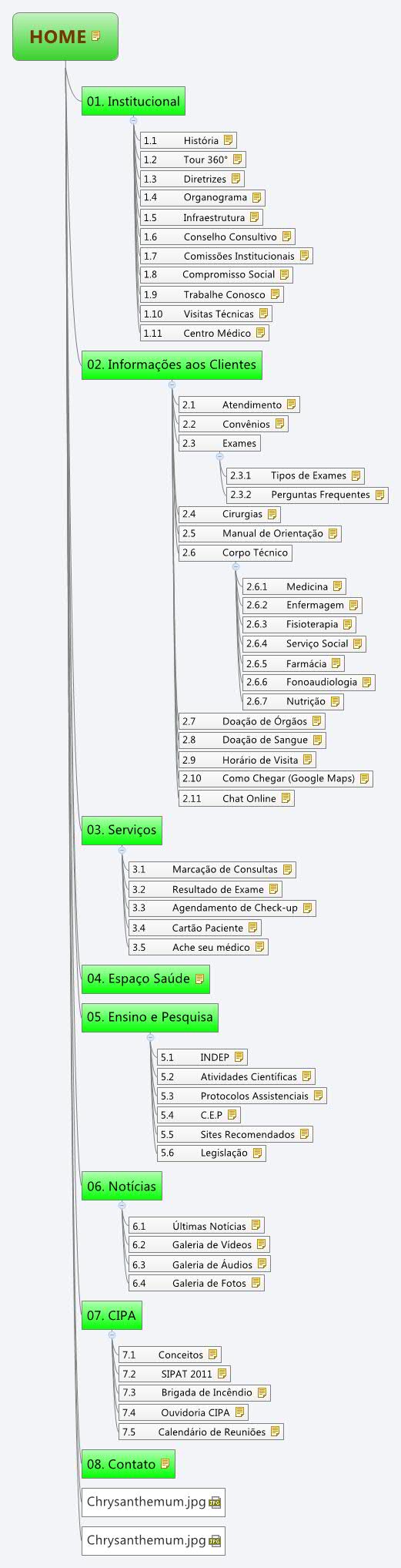Select the 1.10 Visitas Técnicas subtopic

click(206, 314)
